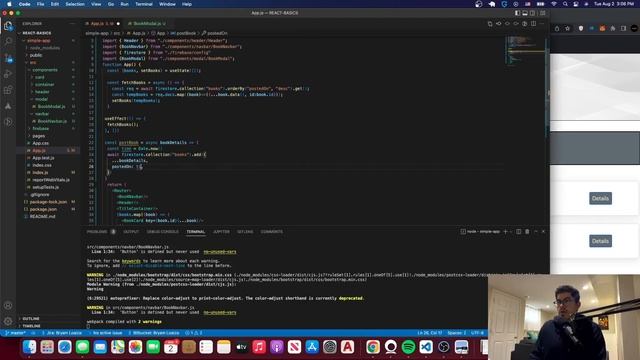
Task: Expand the public folder
Action: point(36,55)
